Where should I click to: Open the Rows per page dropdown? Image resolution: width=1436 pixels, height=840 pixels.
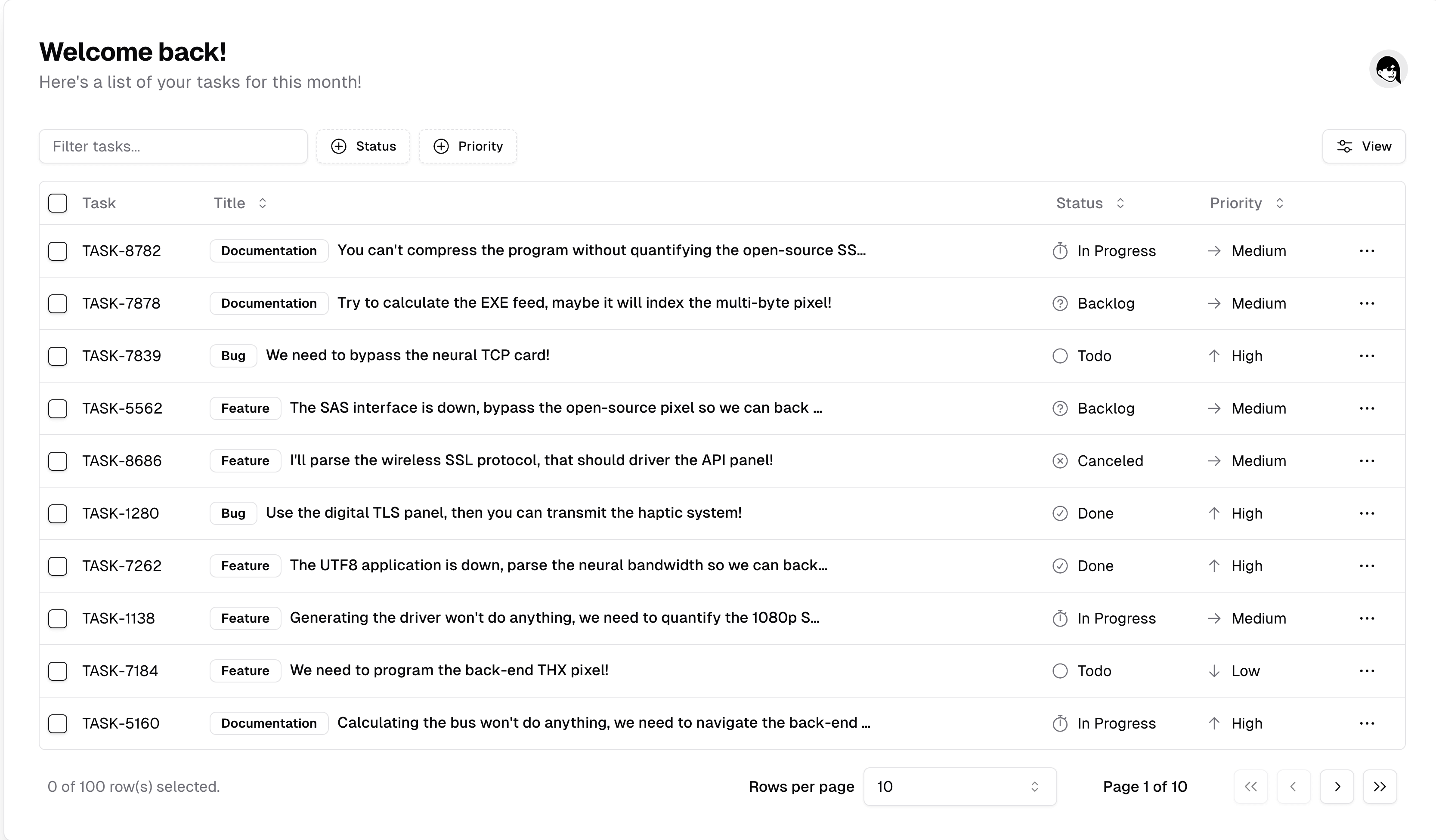(x=959, y=787)
